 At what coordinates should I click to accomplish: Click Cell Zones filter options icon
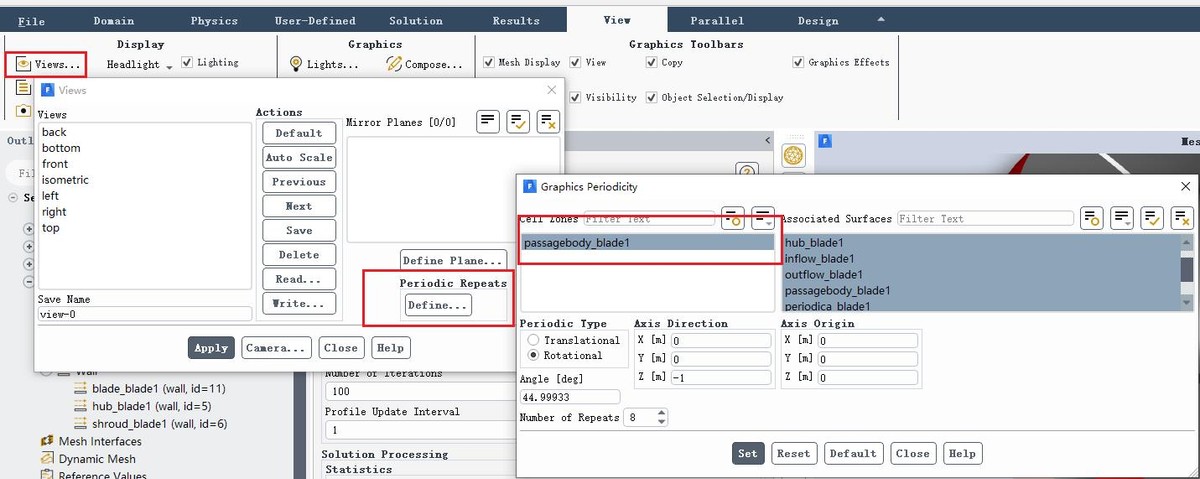point(733,218)
